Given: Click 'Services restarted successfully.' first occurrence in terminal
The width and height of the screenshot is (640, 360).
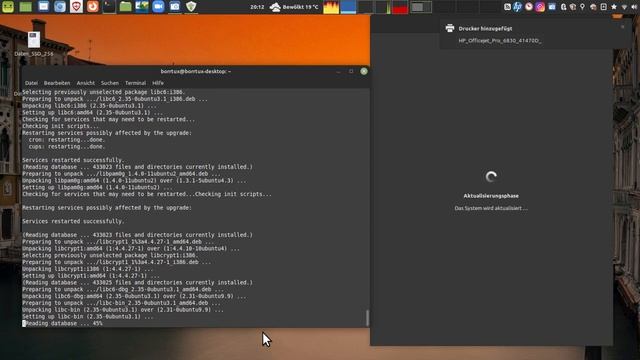Looking at the screenshot, I should [x=73, y=160].
